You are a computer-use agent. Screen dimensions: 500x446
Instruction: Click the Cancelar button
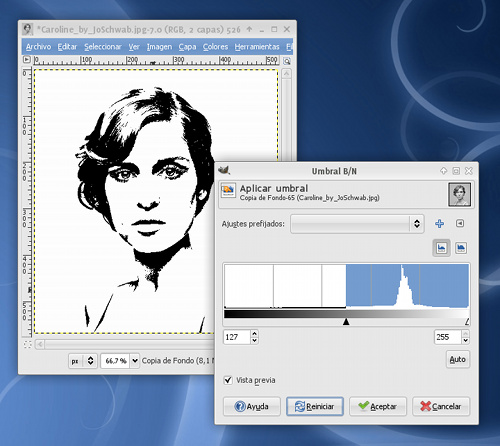tap(441, 406)
